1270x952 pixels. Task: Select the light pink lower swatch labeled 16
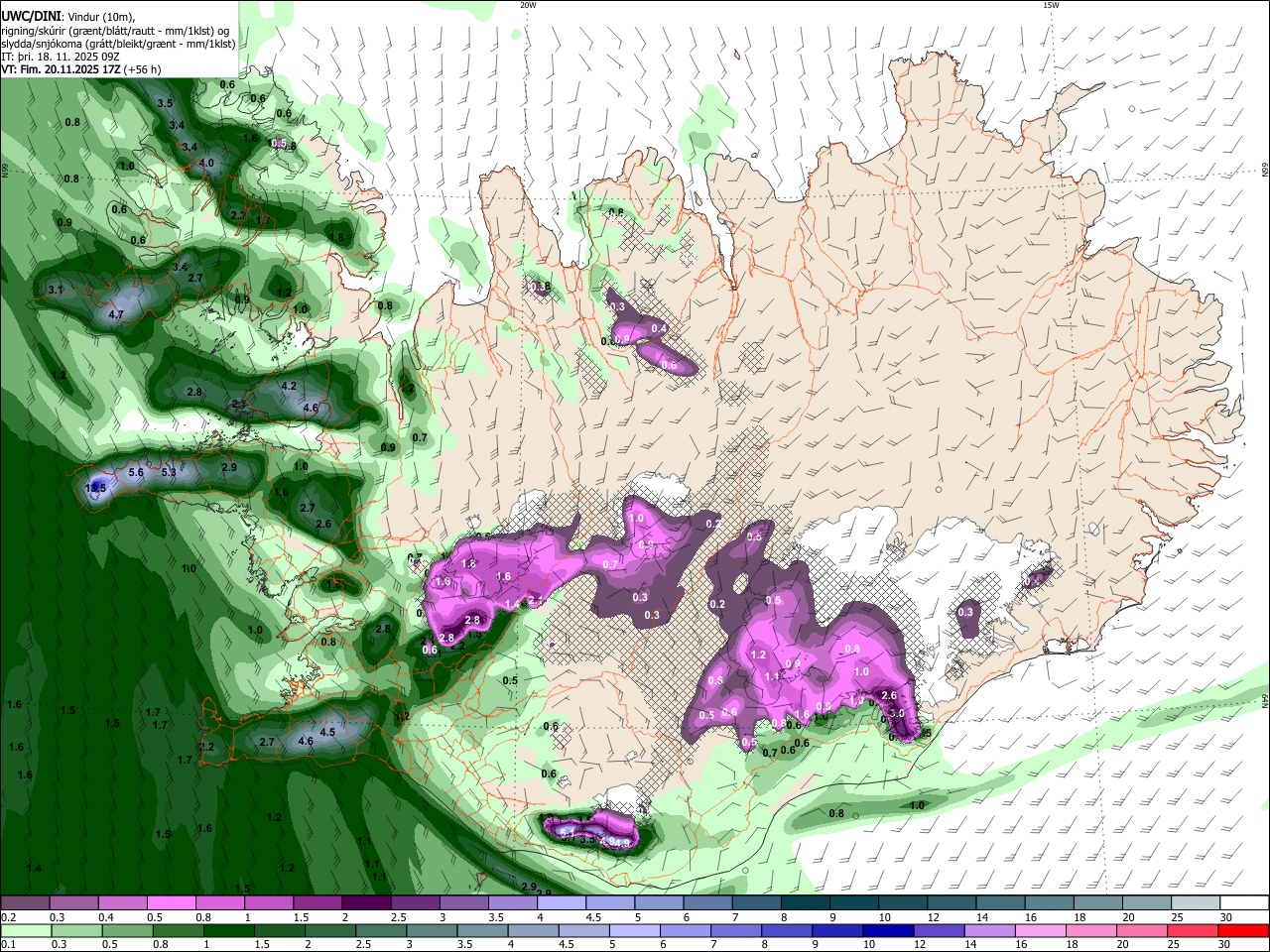pyautogui.click(x=1040, y=931)
